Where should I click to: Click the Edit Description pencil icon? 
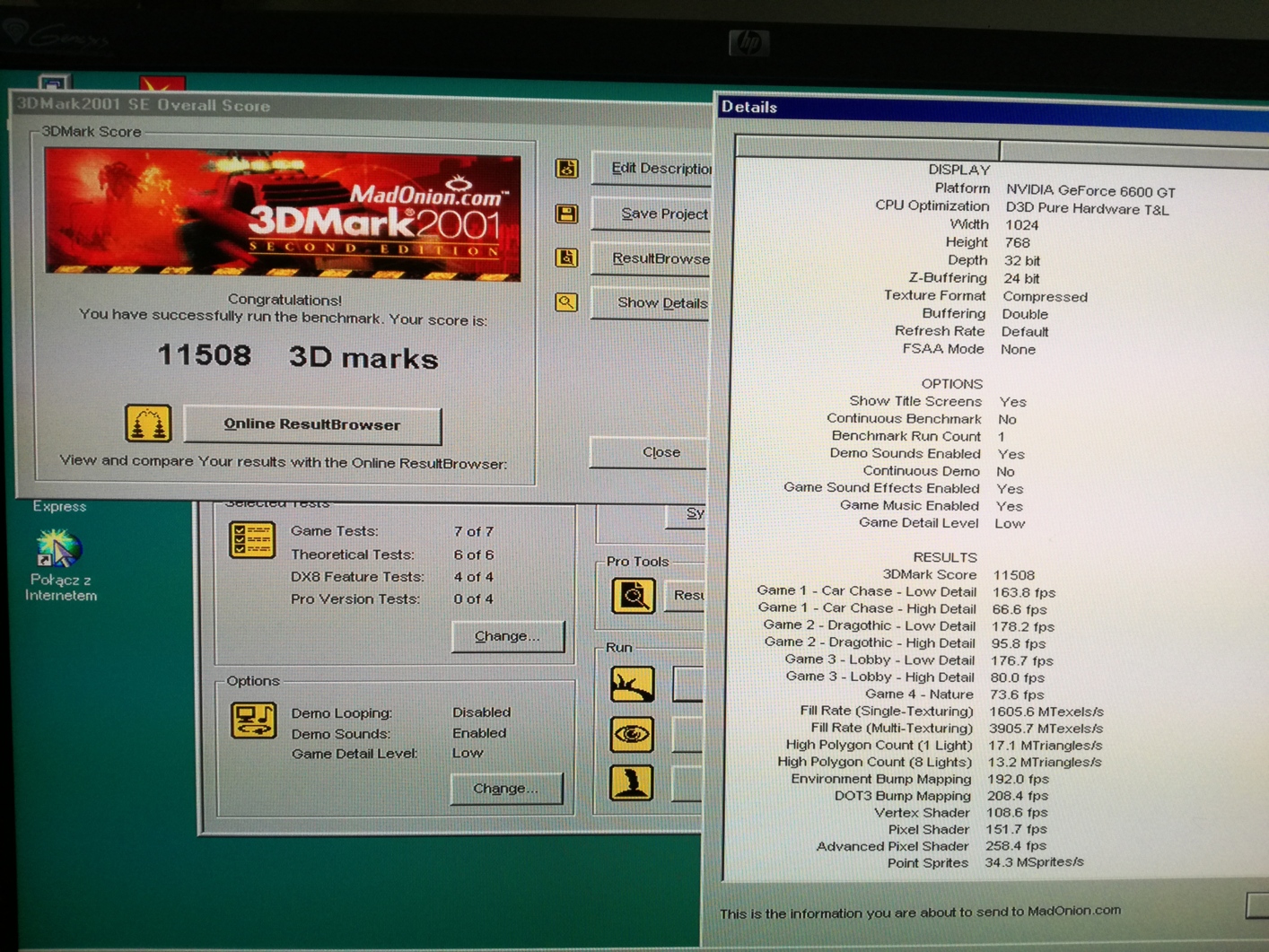(566, 168)
